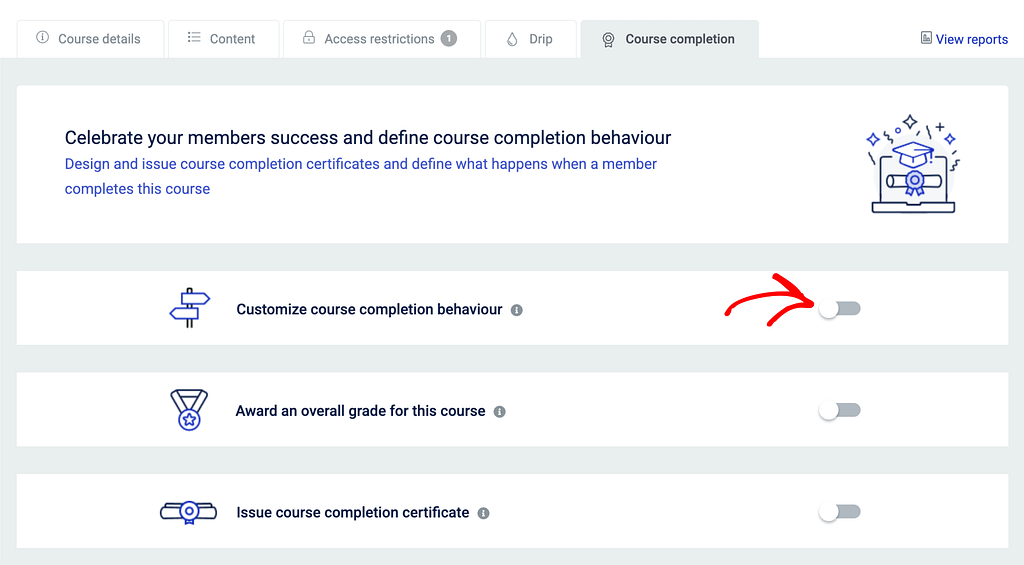Open the Course details tab
This screenshot has width=1024, height=565.
(88, 39)
